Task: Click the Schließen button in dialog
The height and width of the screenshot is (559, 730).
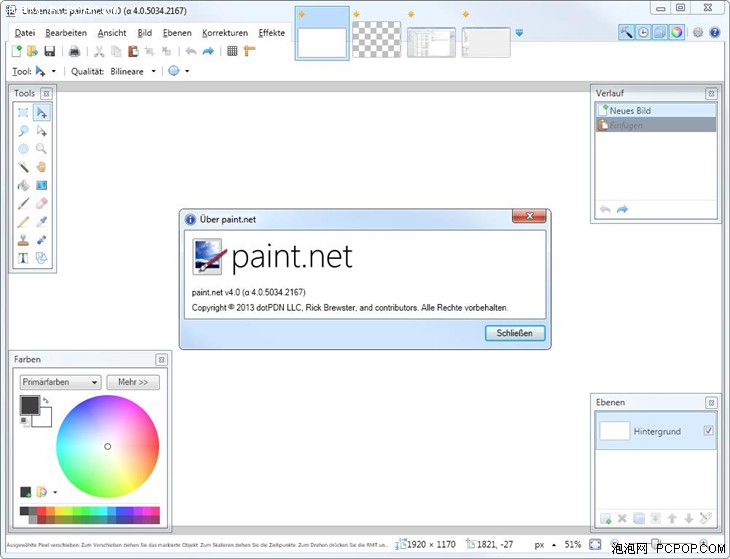Action: [514, 333]
